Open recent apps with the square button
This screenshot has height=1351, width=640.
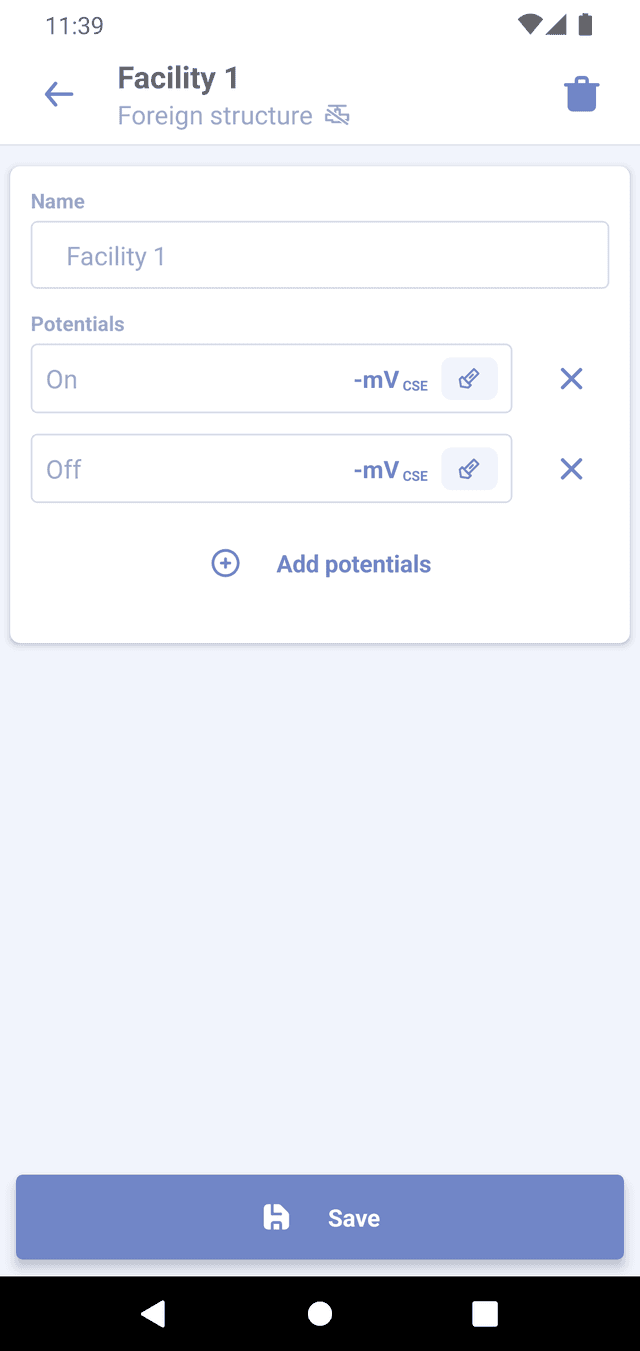click(485, 1313)
